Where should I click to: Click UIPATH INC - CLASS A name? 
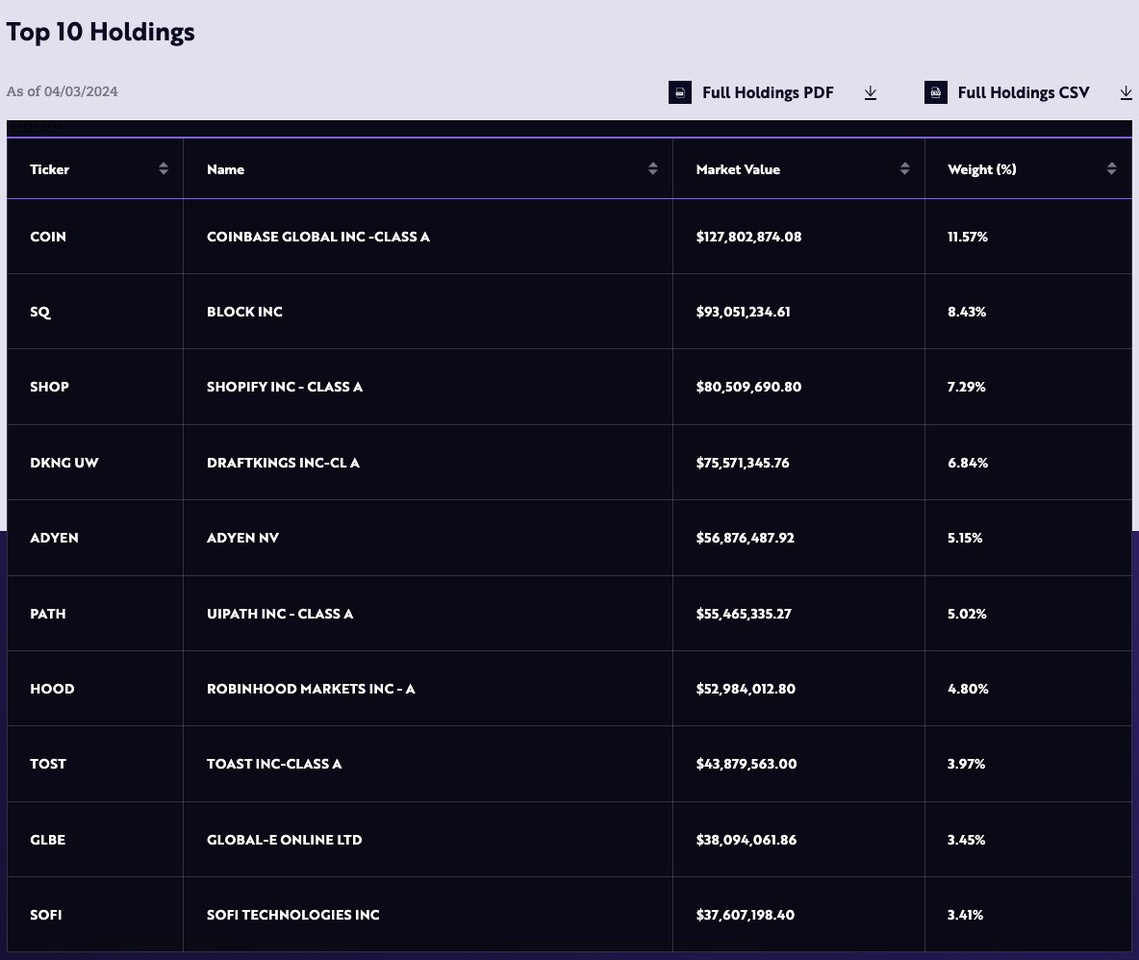click(280, 614)
